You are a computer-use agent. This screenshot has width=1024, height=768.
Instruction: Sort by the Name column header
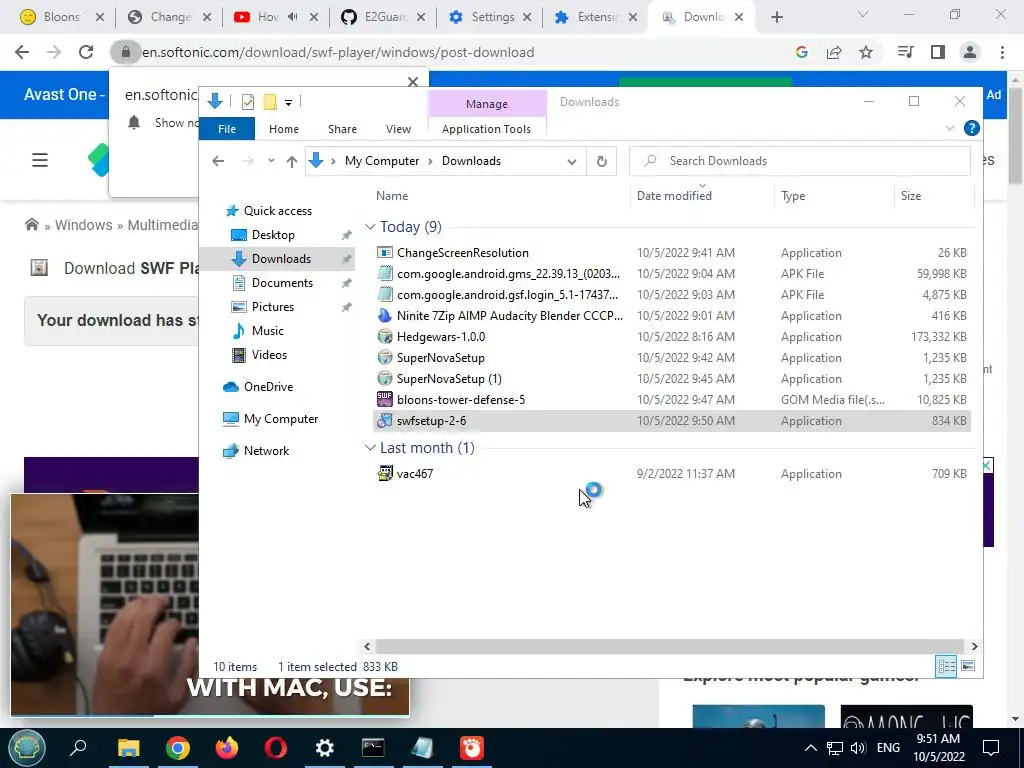point(392,196)
